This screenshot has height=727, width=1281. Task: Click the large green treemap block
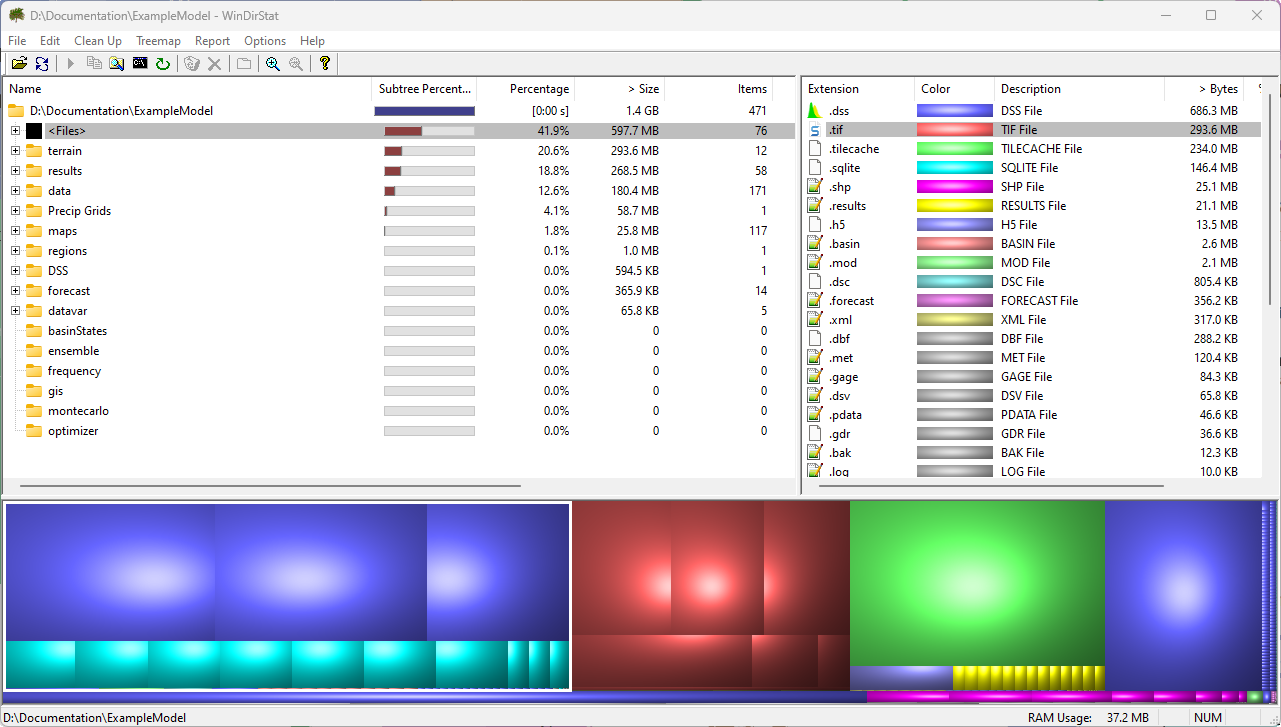(976, 582)
